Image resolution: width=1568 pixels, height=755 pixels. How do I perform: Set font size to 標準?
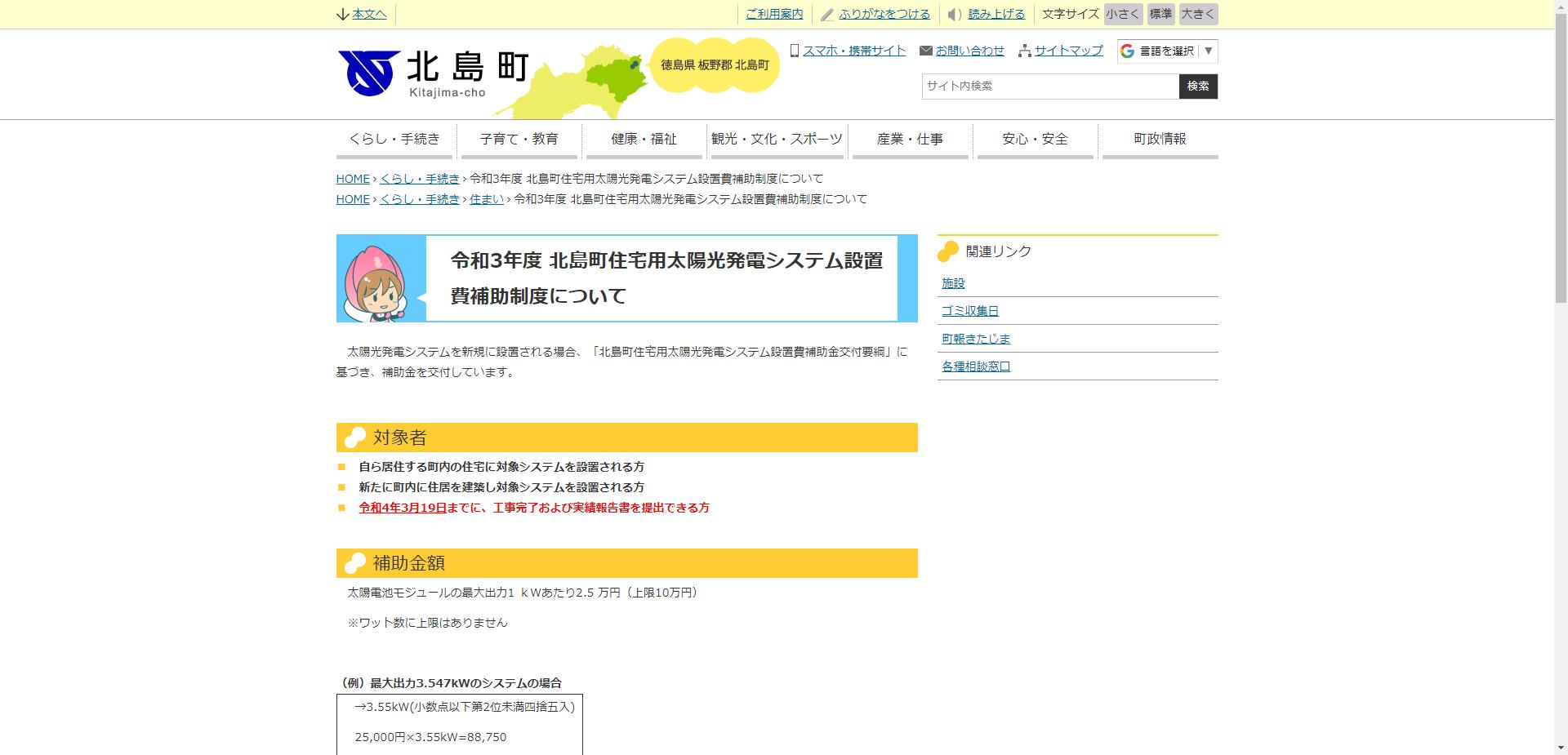[1159, 14]
